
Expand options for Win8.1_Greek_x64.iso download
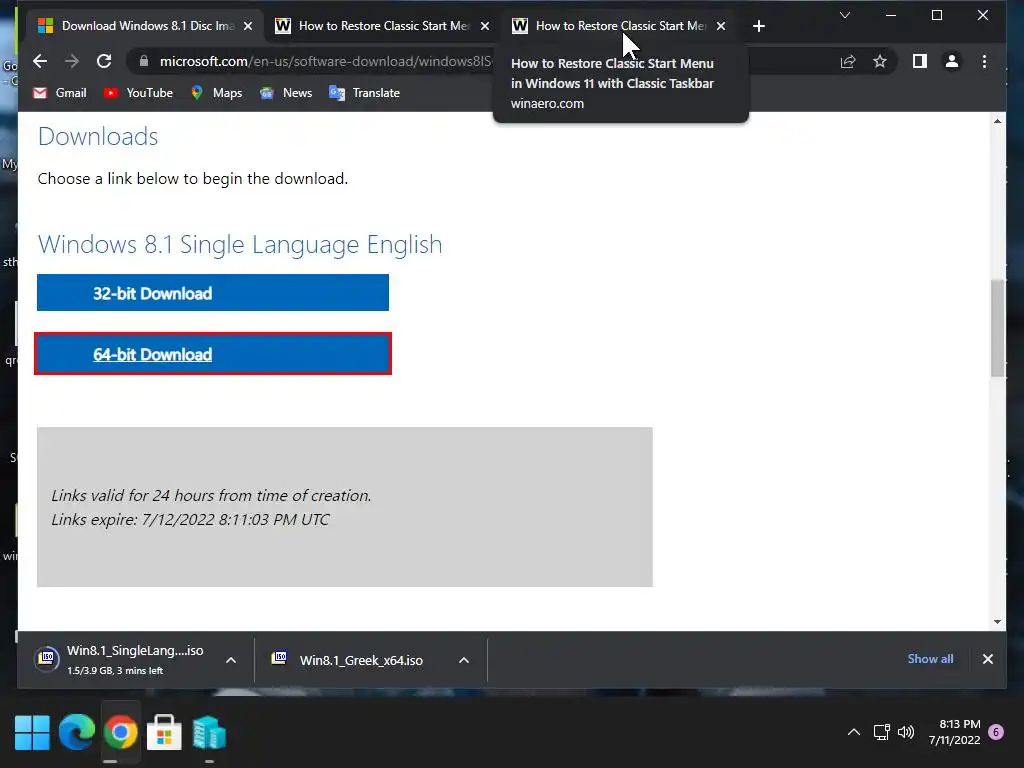click(x=464, y=660)
